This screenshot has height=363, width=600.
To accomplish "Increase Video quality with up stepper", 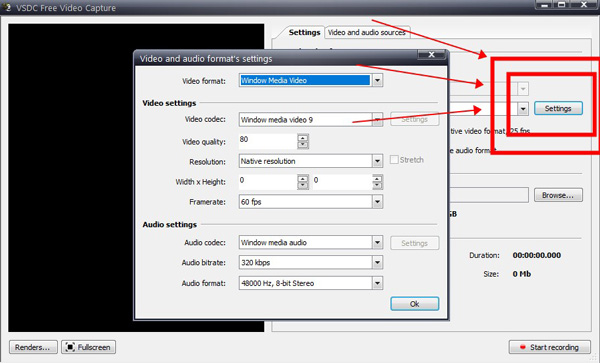I will click(x=303, y=138).
